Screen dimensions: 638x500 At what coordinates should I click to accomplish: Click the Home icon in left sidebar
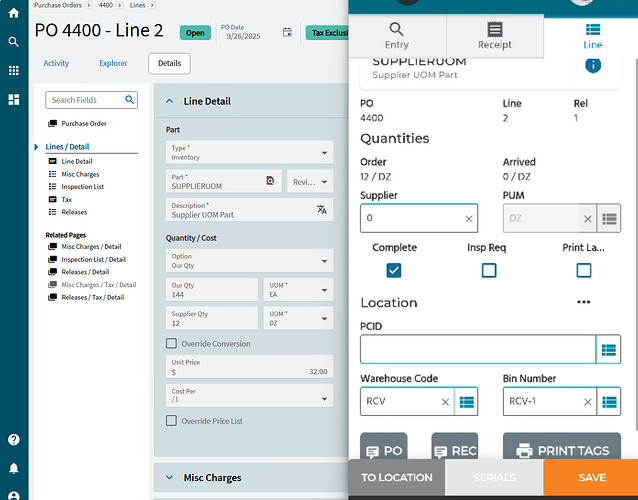(14, 12)
